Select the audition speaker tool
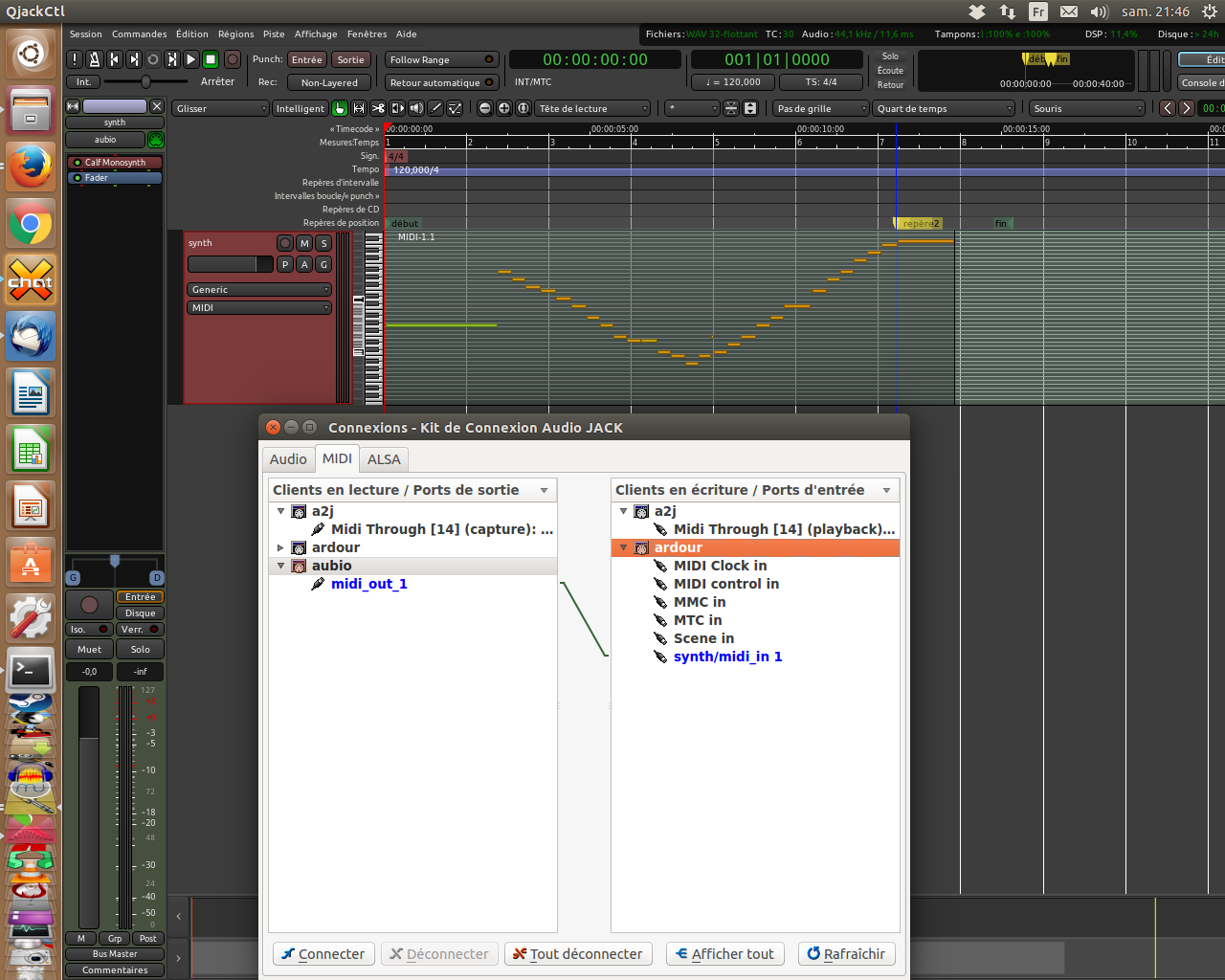1225x980 pixels. pyautogui.click(x=416, y=108)
